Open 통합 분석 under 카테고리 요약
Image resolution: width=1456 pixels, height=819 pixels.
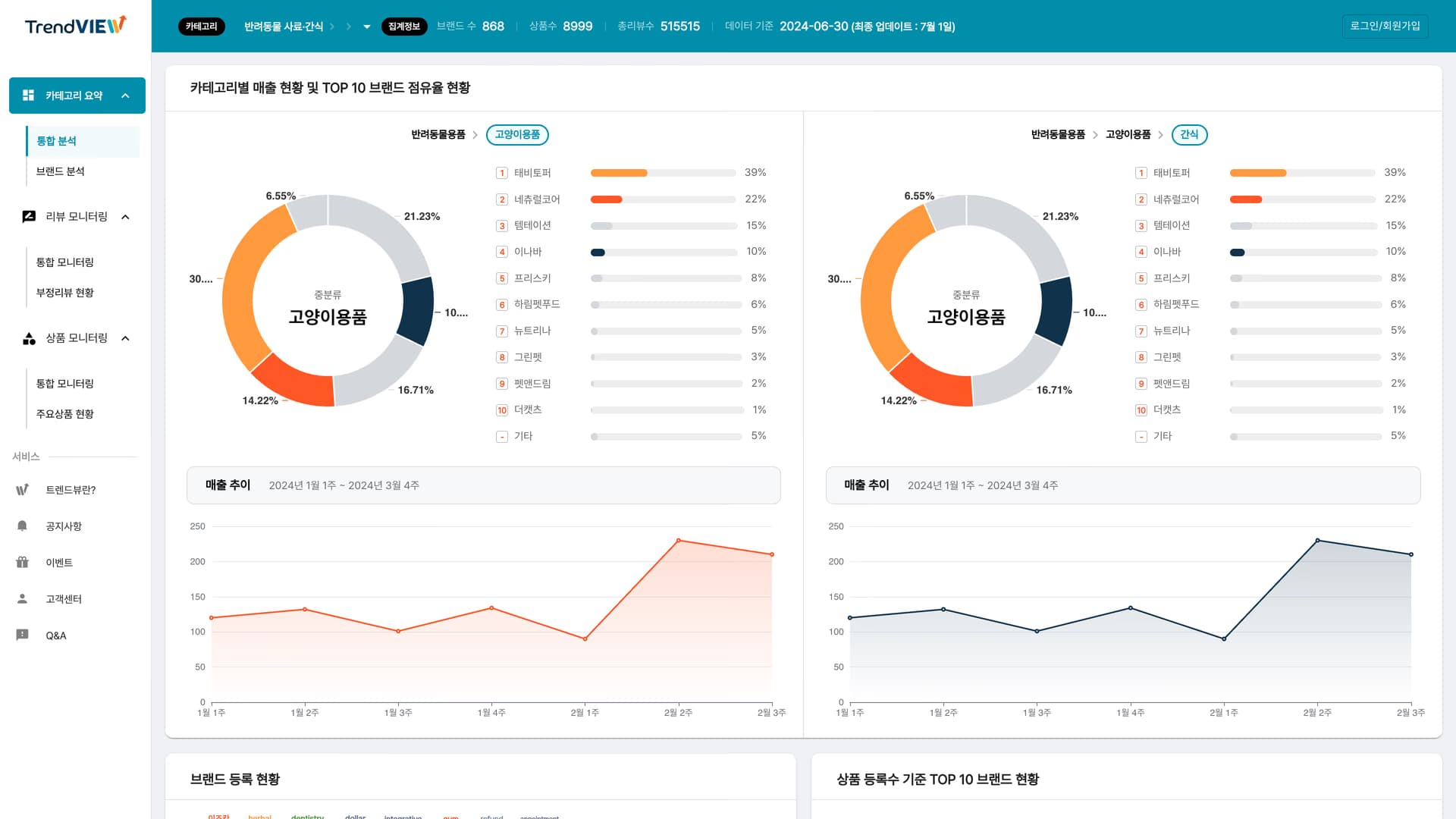[x=83, y=141]
